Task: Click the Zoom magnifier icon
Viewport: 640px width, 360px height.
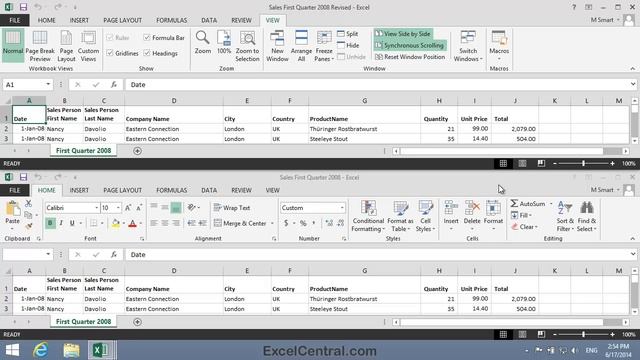Action: click(202, 42)
